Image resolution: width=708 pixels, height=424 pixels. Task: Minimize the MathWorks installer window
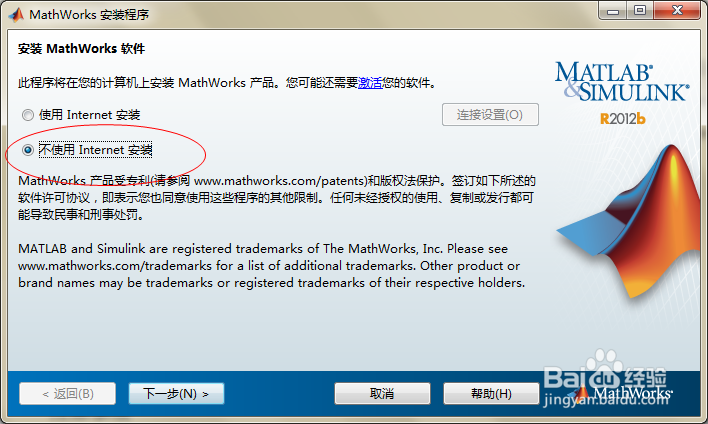pyautogui.click(x=613, y=11)
